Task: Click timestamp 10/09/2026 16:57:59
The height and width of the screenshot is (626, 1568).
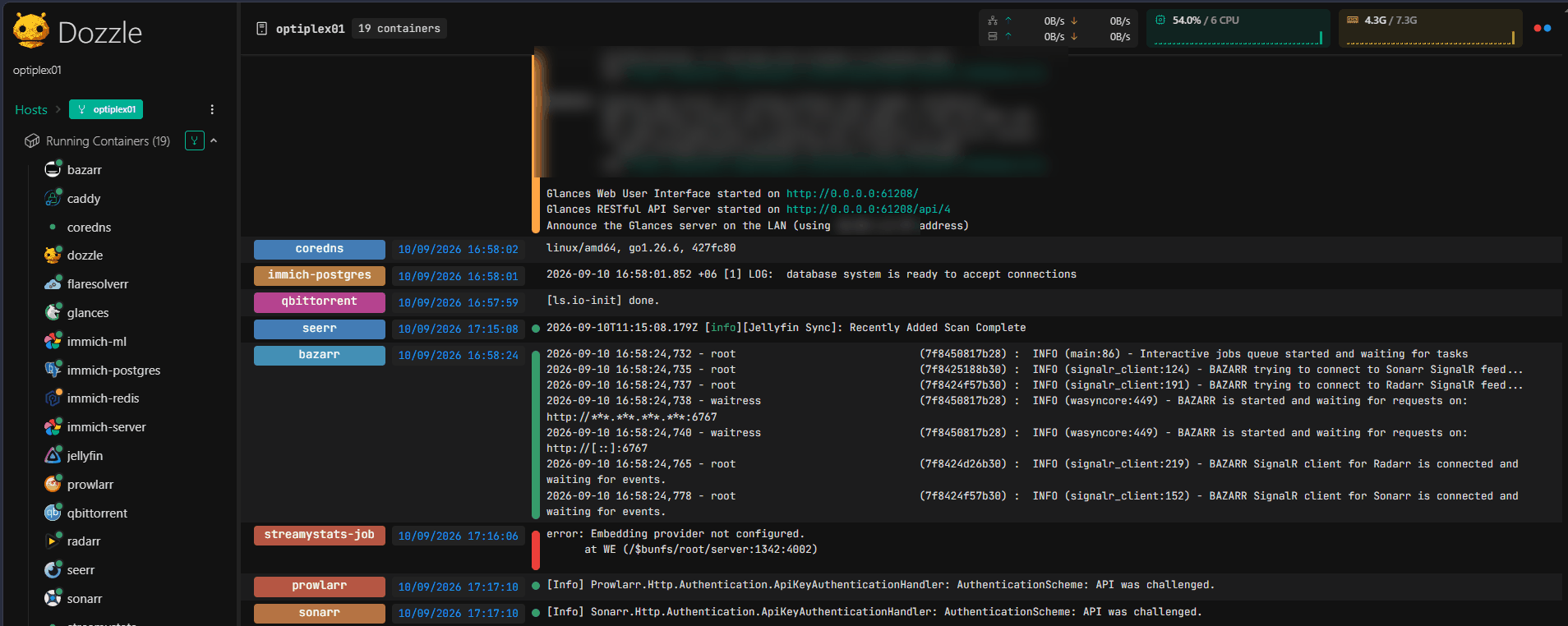Action: 459,302
